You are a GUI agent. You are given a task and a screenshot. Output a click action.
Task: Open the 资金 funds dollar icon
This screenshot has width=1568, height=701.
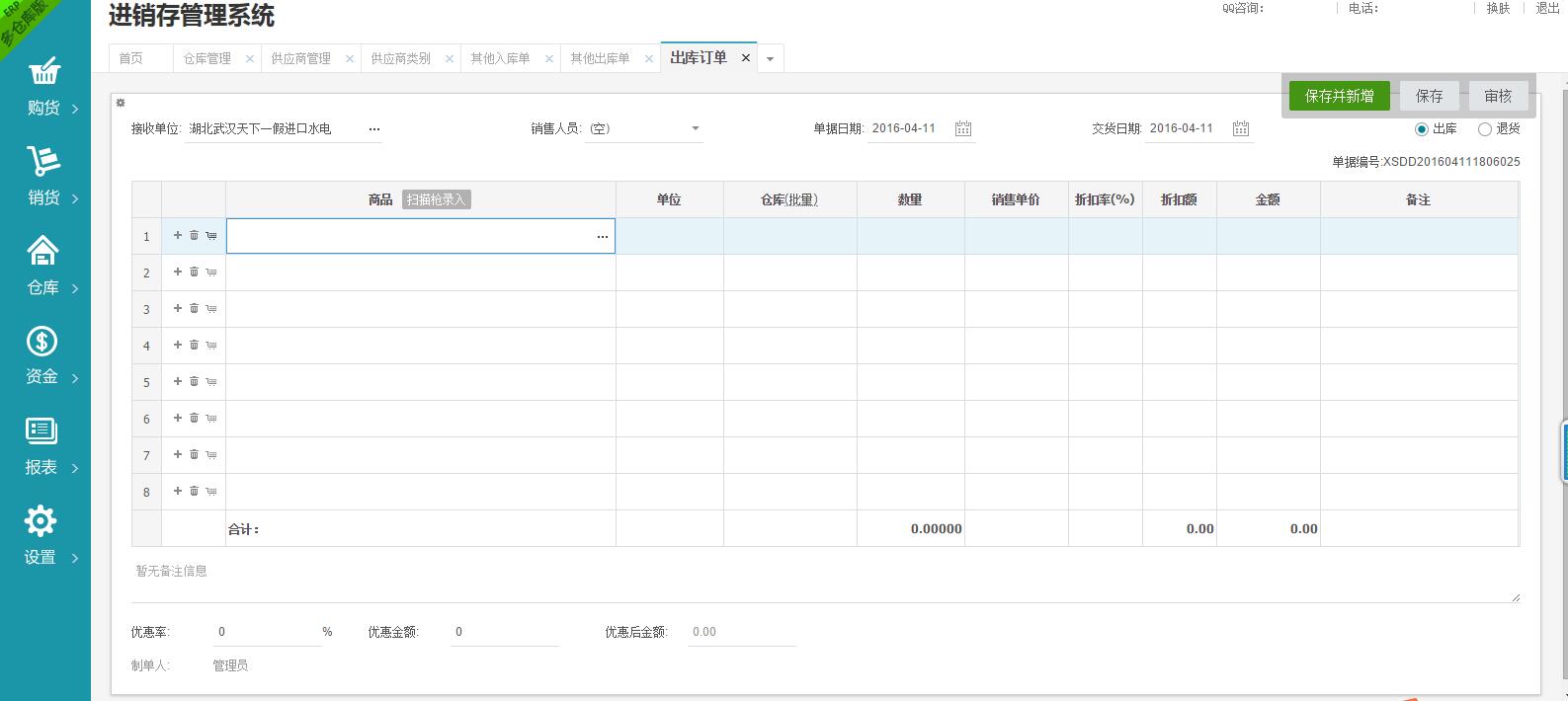coord(41,342)
